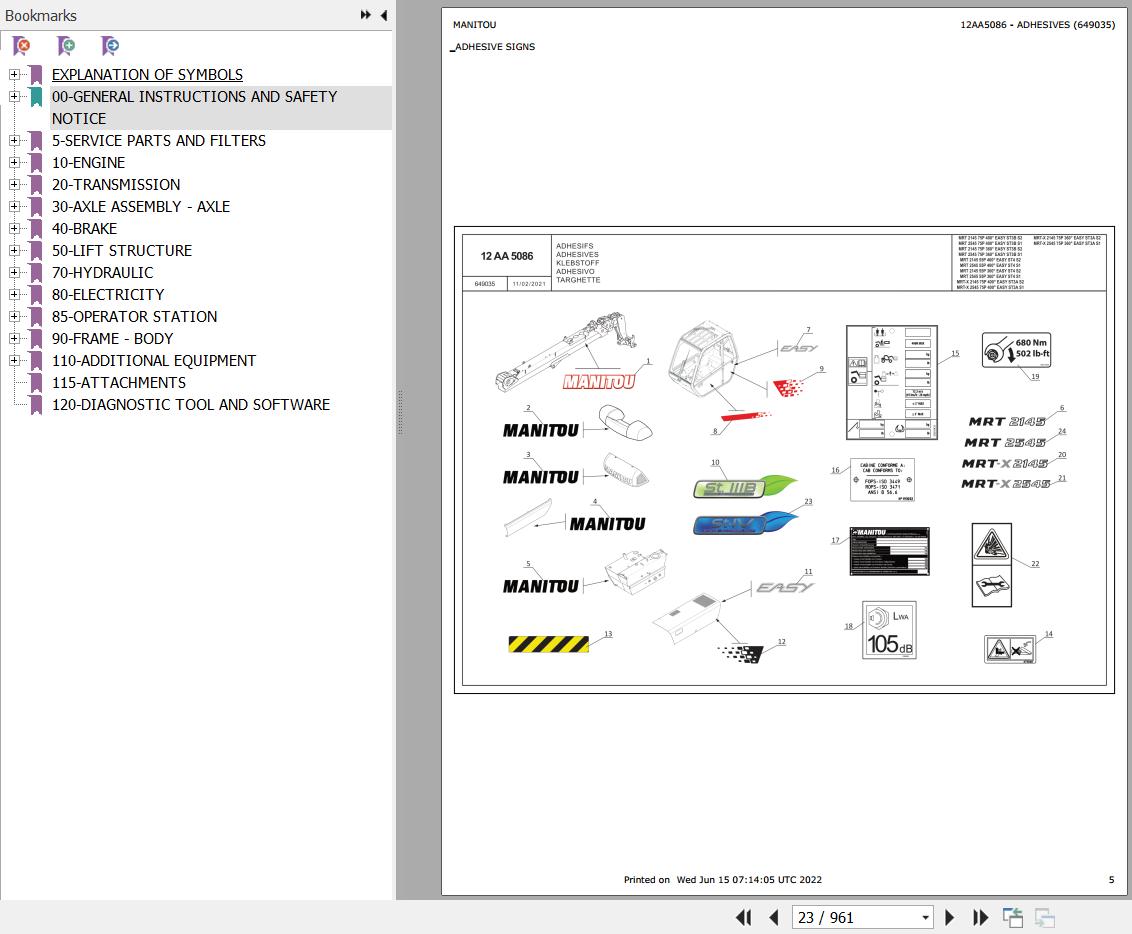The image size is (1132, 934).
Task: Click the bookmark destination arrow icon
Action: tap(110, 46)
